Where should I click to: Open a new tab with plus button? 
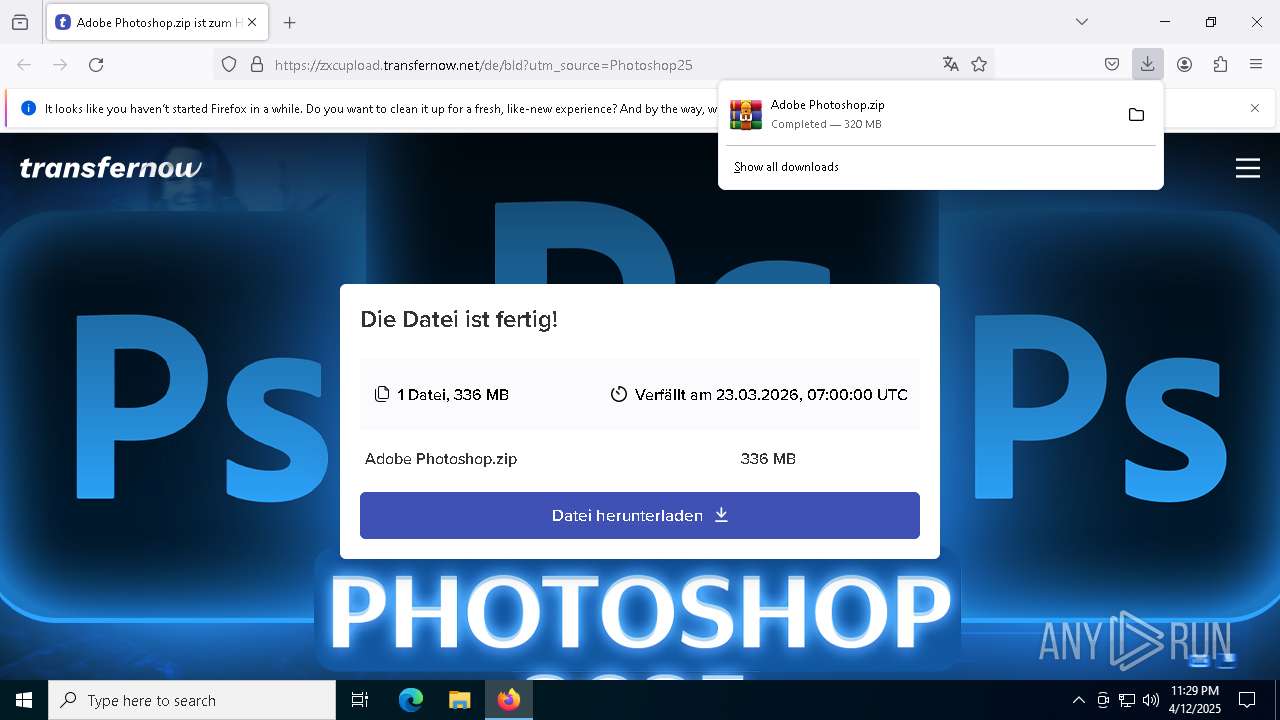coord(290,22)
